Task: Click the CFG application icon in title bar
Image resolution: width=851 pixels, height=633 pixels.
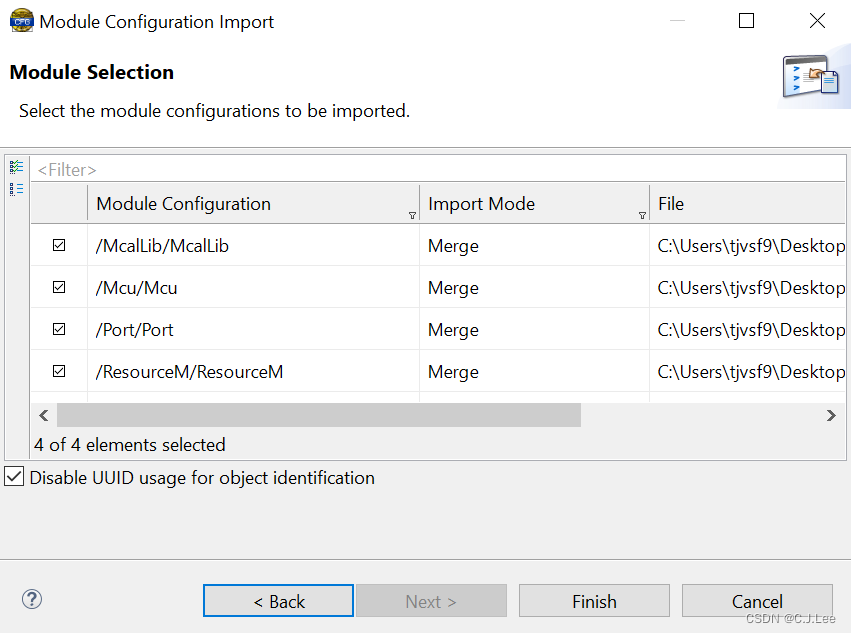Action: [21, 21]
